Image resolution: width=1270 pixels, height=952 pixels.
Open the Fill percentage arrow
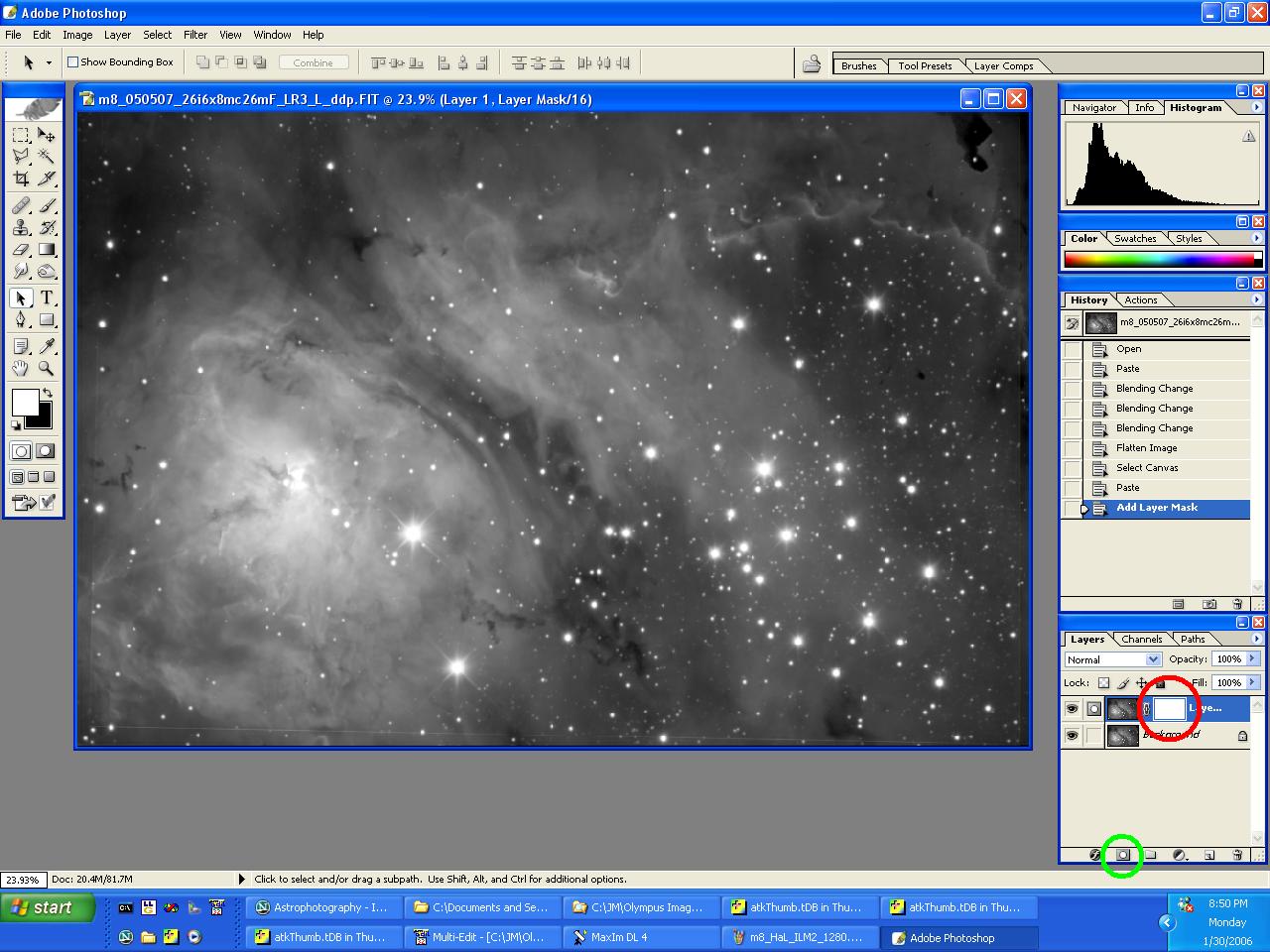click(x=1252, y=682)
